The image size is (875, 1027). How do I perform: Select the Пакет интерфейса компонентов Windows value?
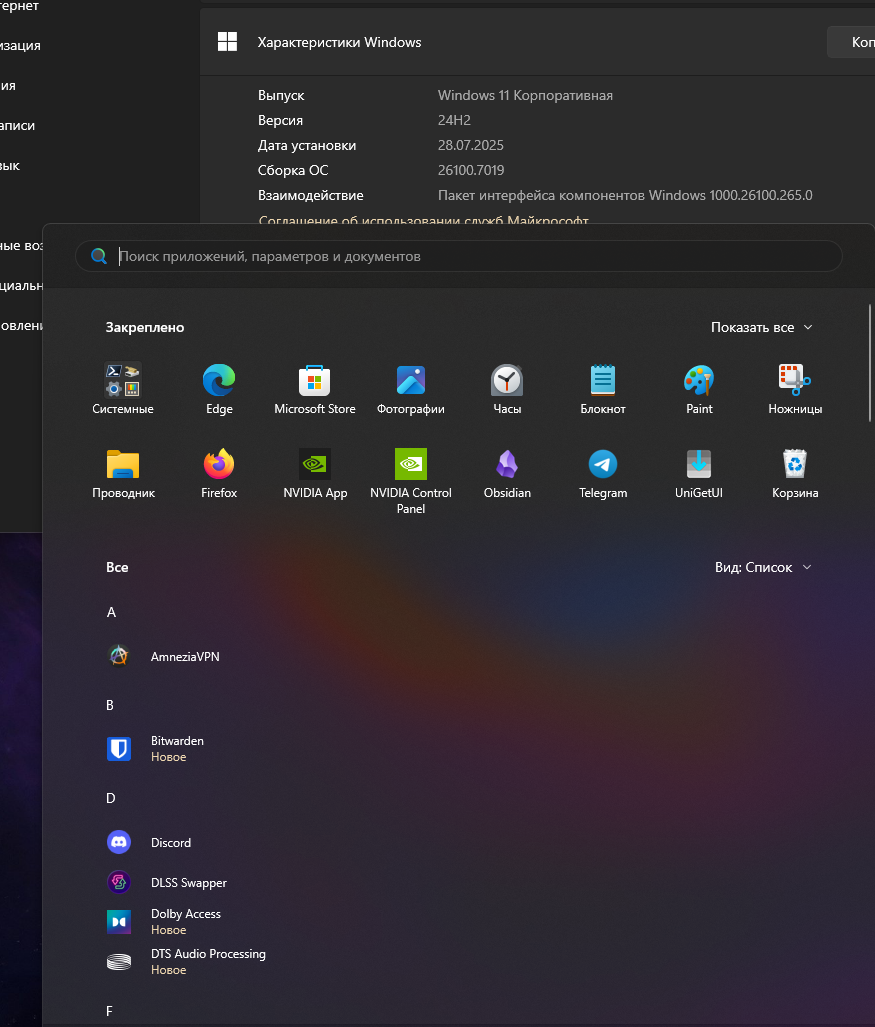click(x=625, y=195)
